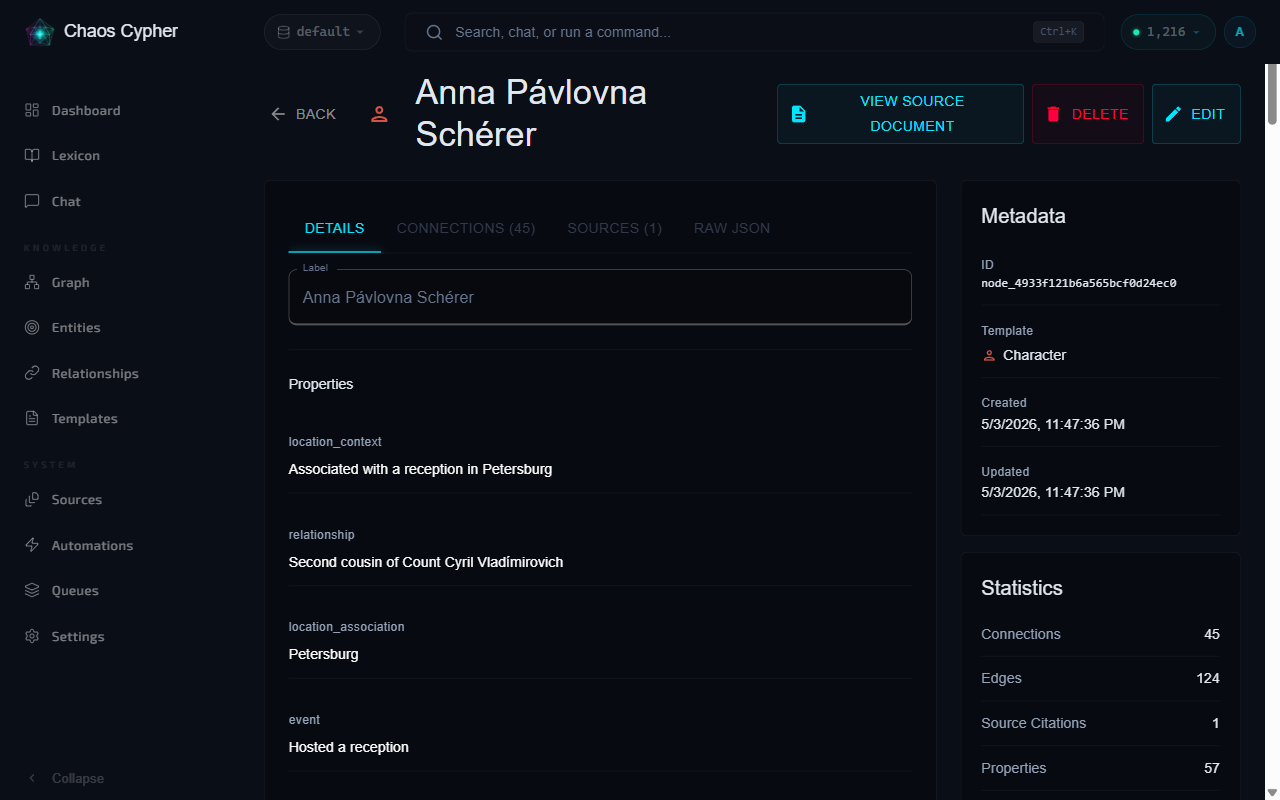Open the Dashboard icon in sidebar
This screenshot has width=1280, height=800.
[32, 110]
